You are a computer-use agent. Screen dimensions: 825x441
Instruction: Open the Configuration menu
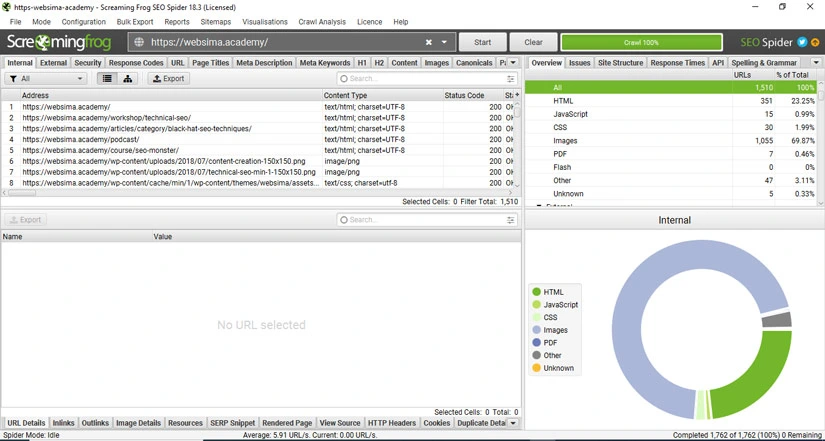pyautogui.click(x=84, y=22)
